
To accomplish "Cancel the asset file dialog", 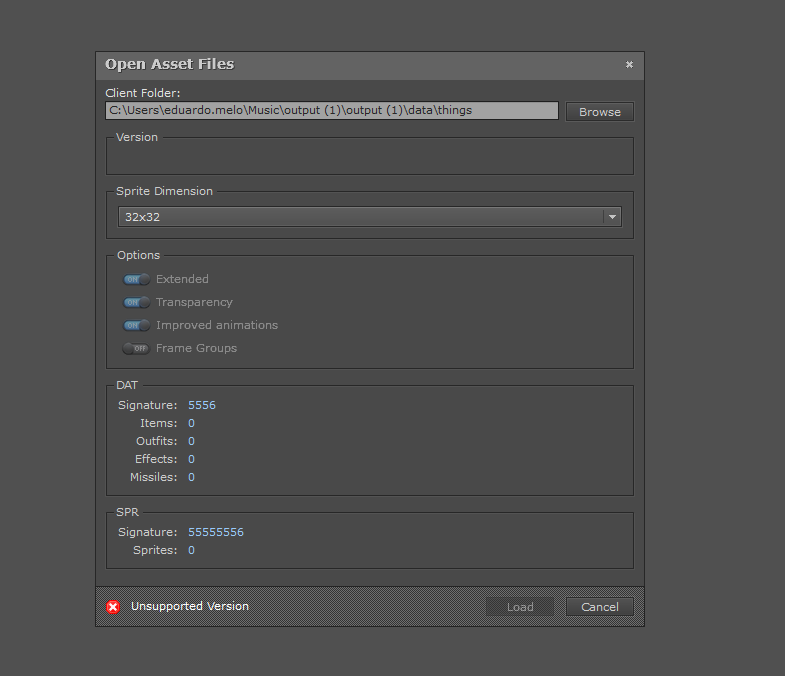I will click(600, 607).
